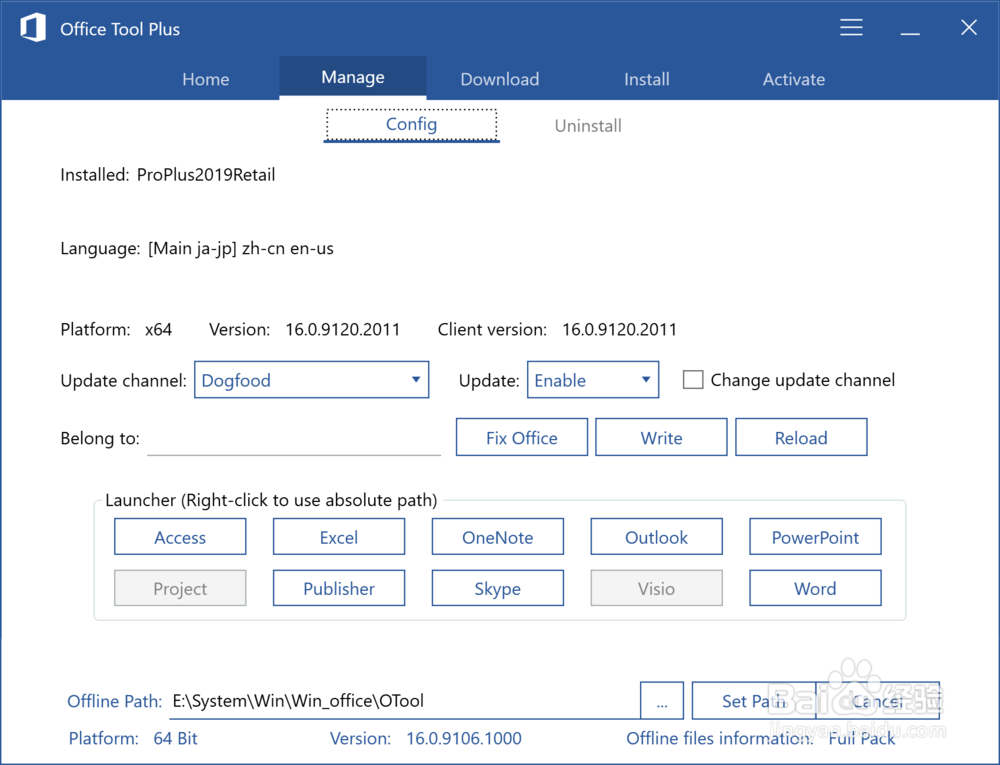Click the Reload button
This screenshot has width=1000, height=765.
click(x=801, y=437)
